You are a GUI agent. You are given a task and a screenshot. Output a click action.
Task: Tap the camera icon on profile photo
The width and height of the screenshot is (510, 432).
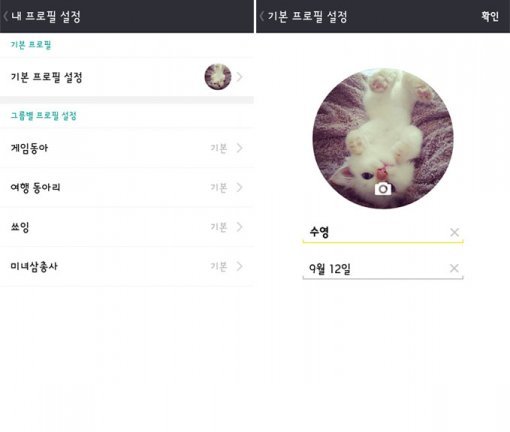tap(383, 189)
